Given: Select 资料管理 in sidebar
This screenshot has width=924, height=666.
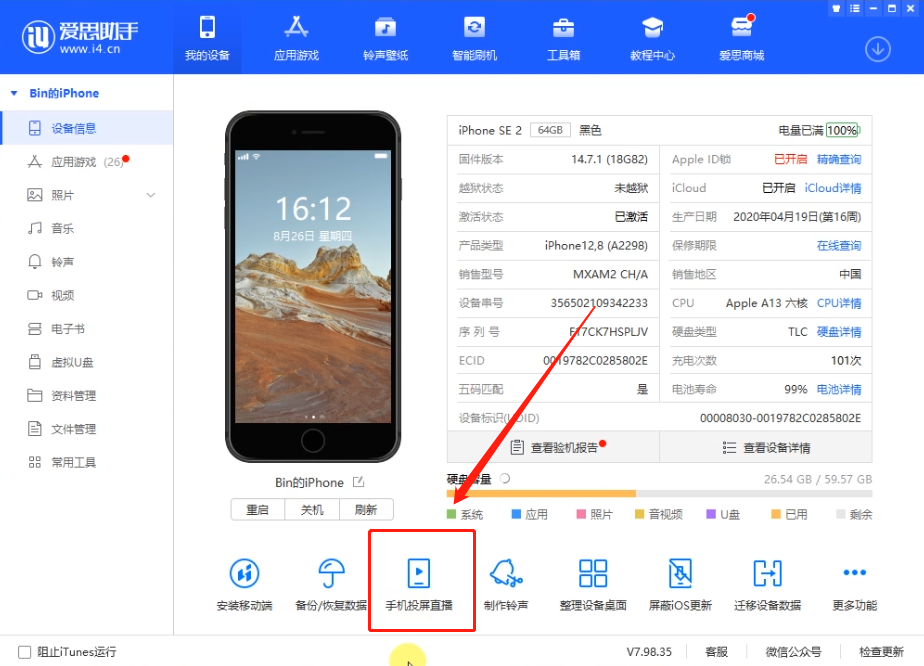Looking at the screenshot, I should pyautogui.click(x=87, y=395).
